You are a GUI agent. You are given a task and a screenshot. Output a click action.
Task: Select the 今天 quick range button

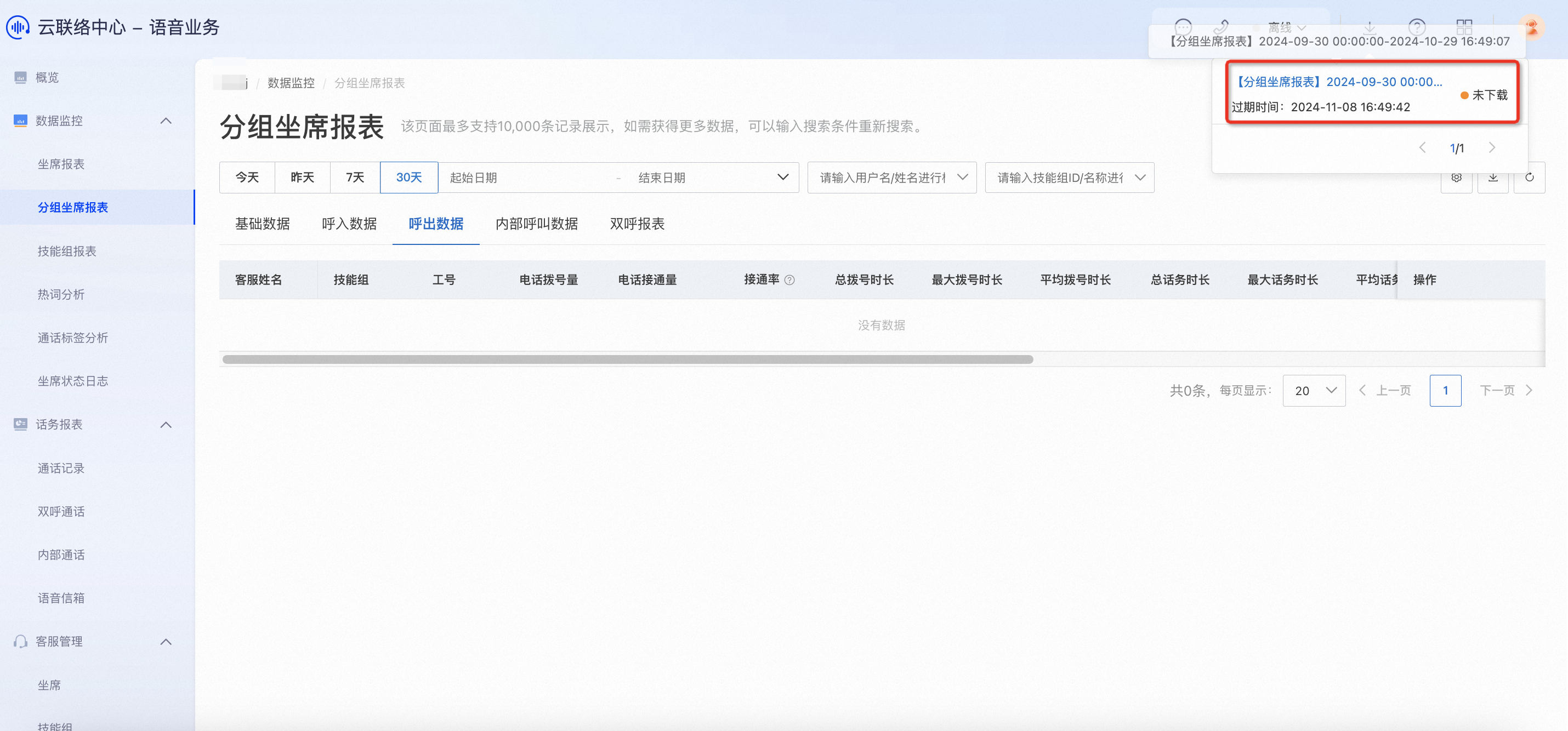tap(247, 178)
